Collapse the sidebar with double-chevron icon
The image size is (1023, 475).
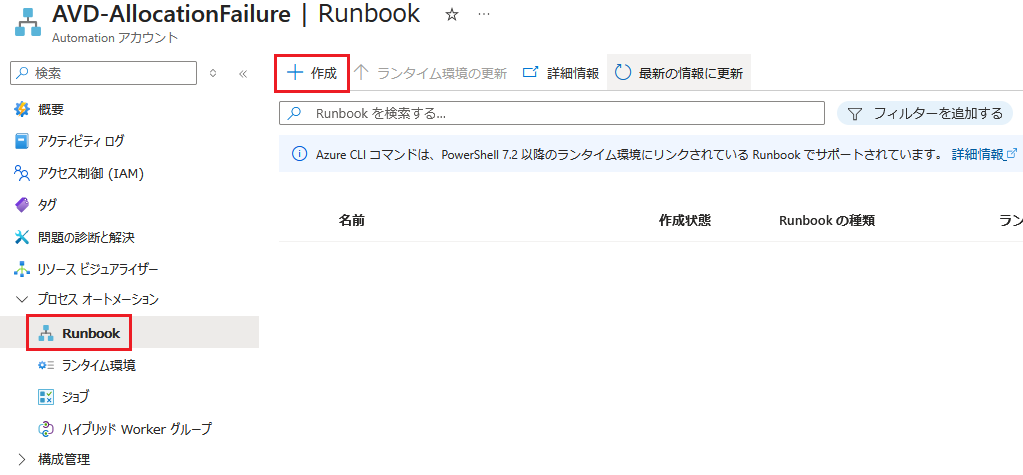point(242,73)
